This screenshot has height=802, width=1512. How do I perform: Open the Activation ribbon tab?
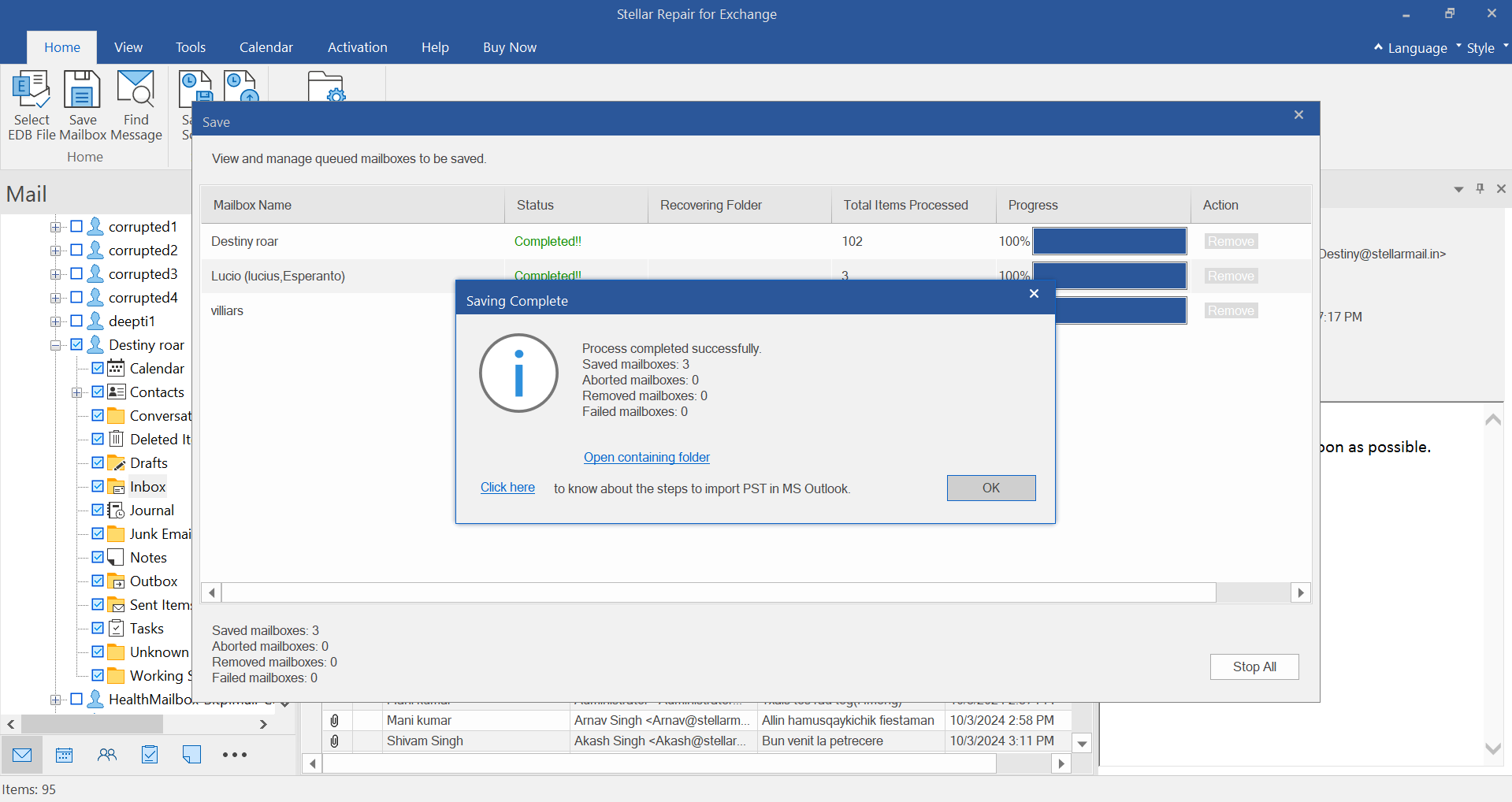click(357, 47)
